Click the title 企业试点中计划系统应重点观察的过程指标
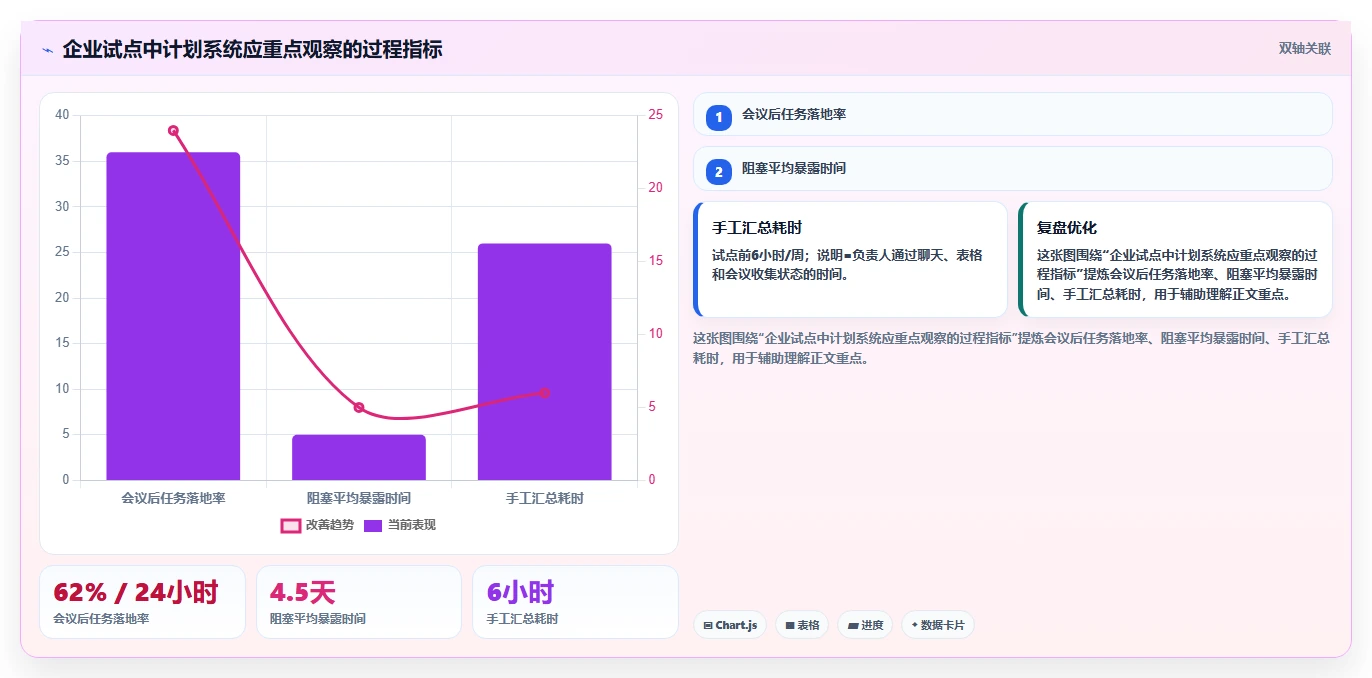 252,49
